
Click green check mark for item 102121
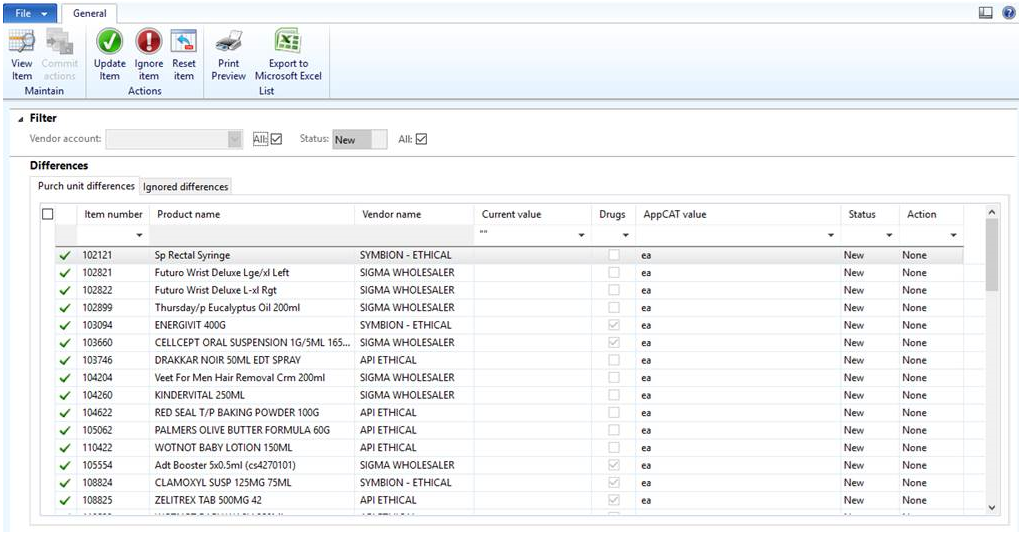pos(65,255)
